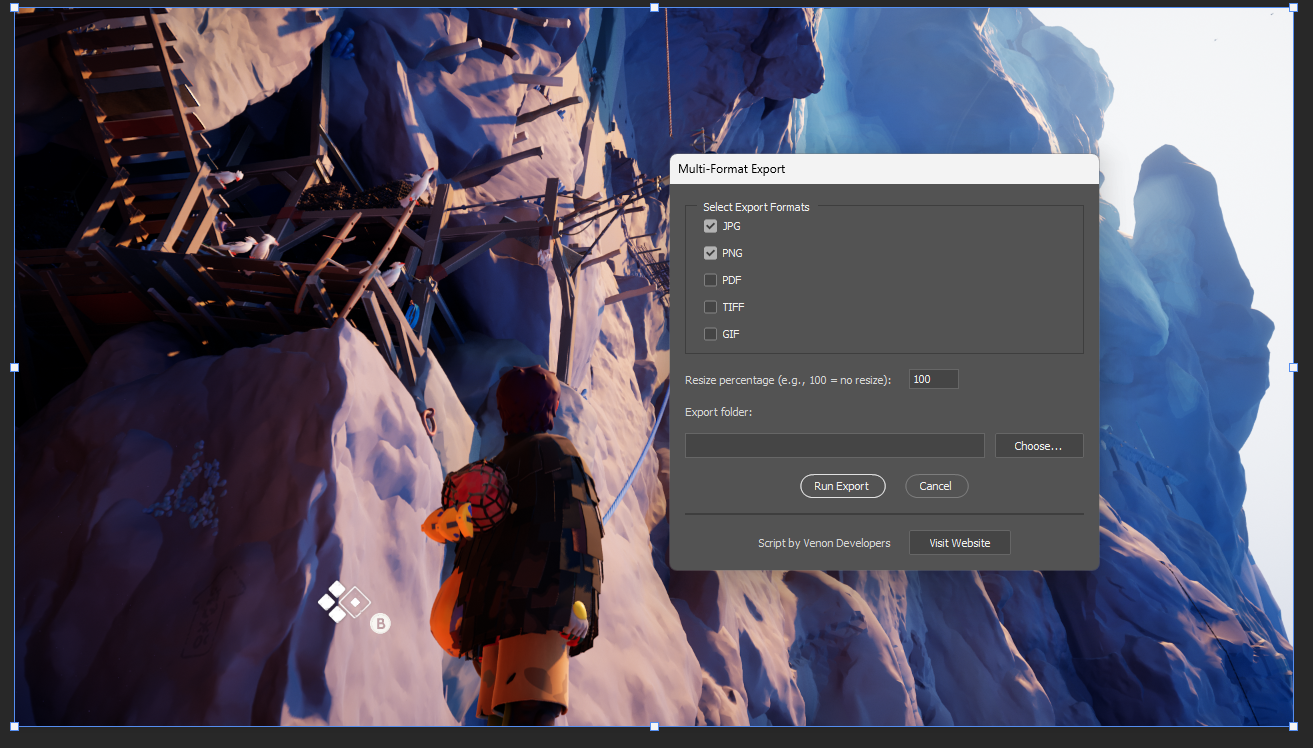Cancel the Multi-Format Export dialog
Viewport: 1313px width, 748px height.
[936, 486]
